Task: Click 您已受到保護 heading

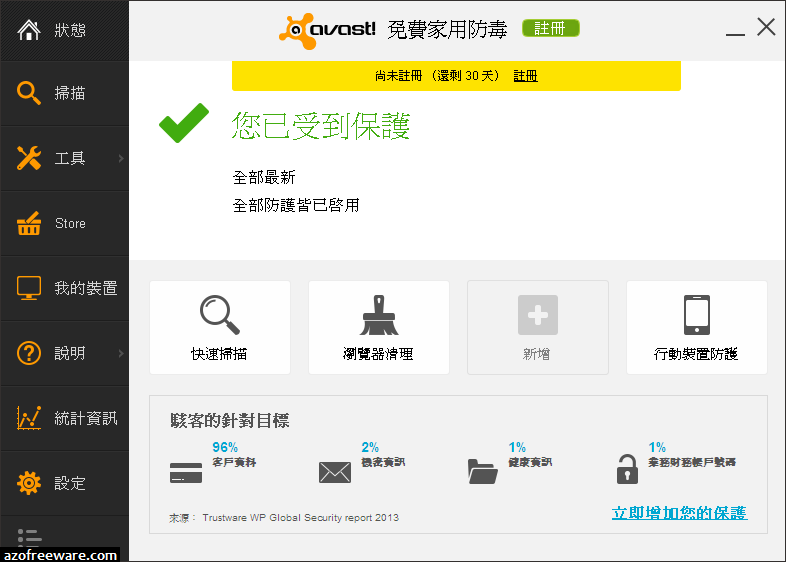Action: (321, 125)
